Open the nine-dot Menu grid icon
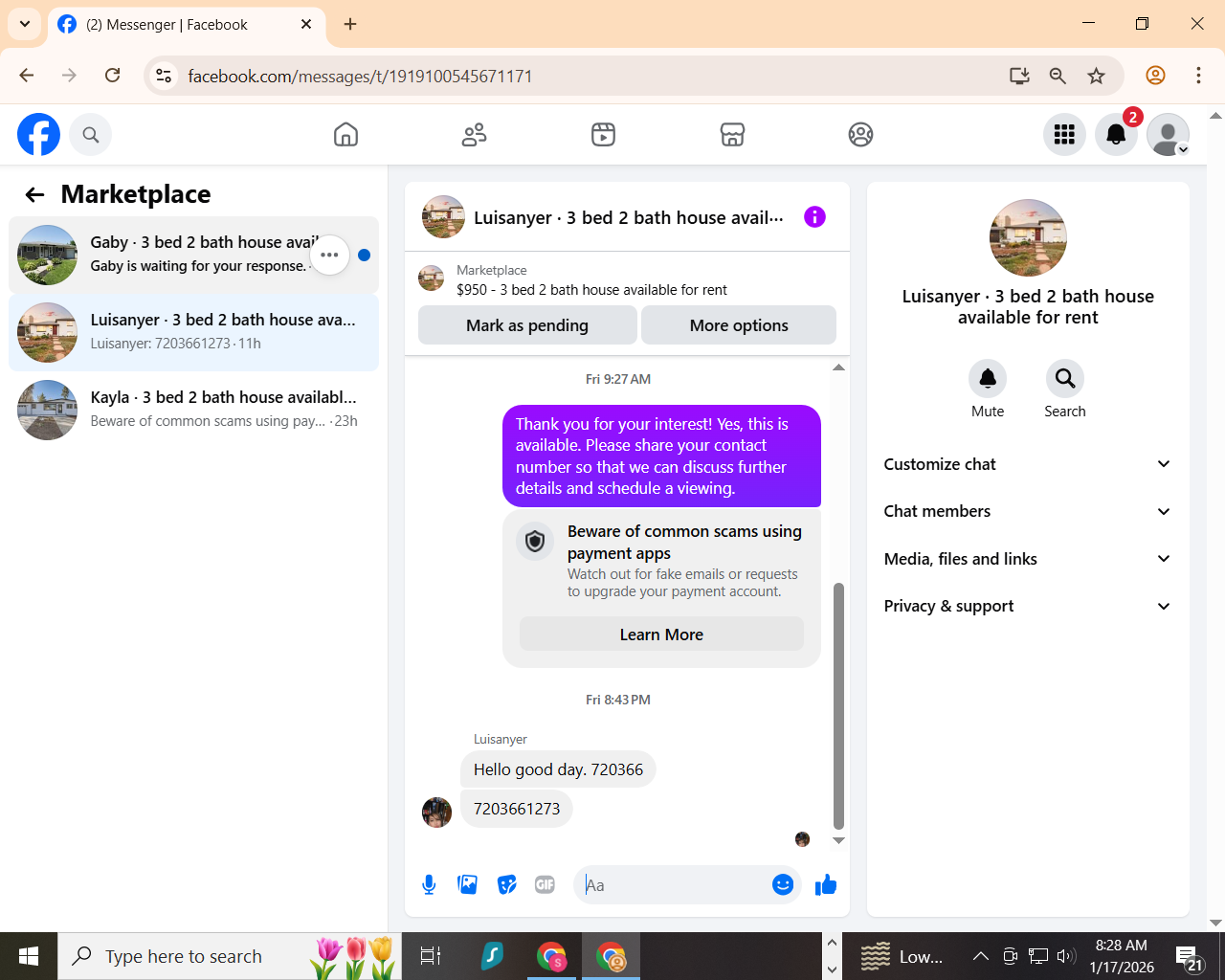The image size is (1225, 980). pos(1064,135)
